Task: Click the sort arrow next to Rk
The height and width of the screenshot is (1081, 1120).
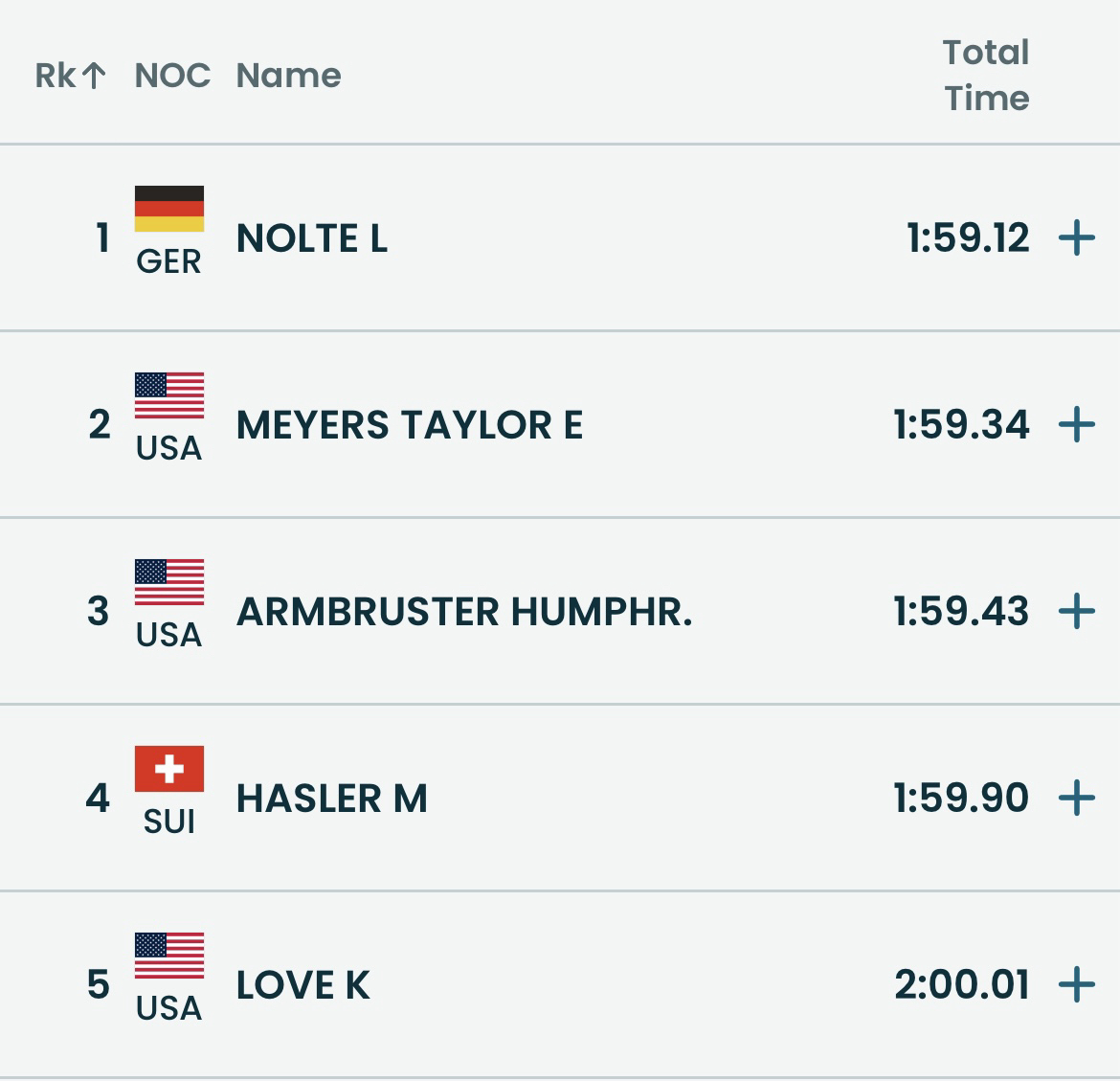Action: point(94,76)
